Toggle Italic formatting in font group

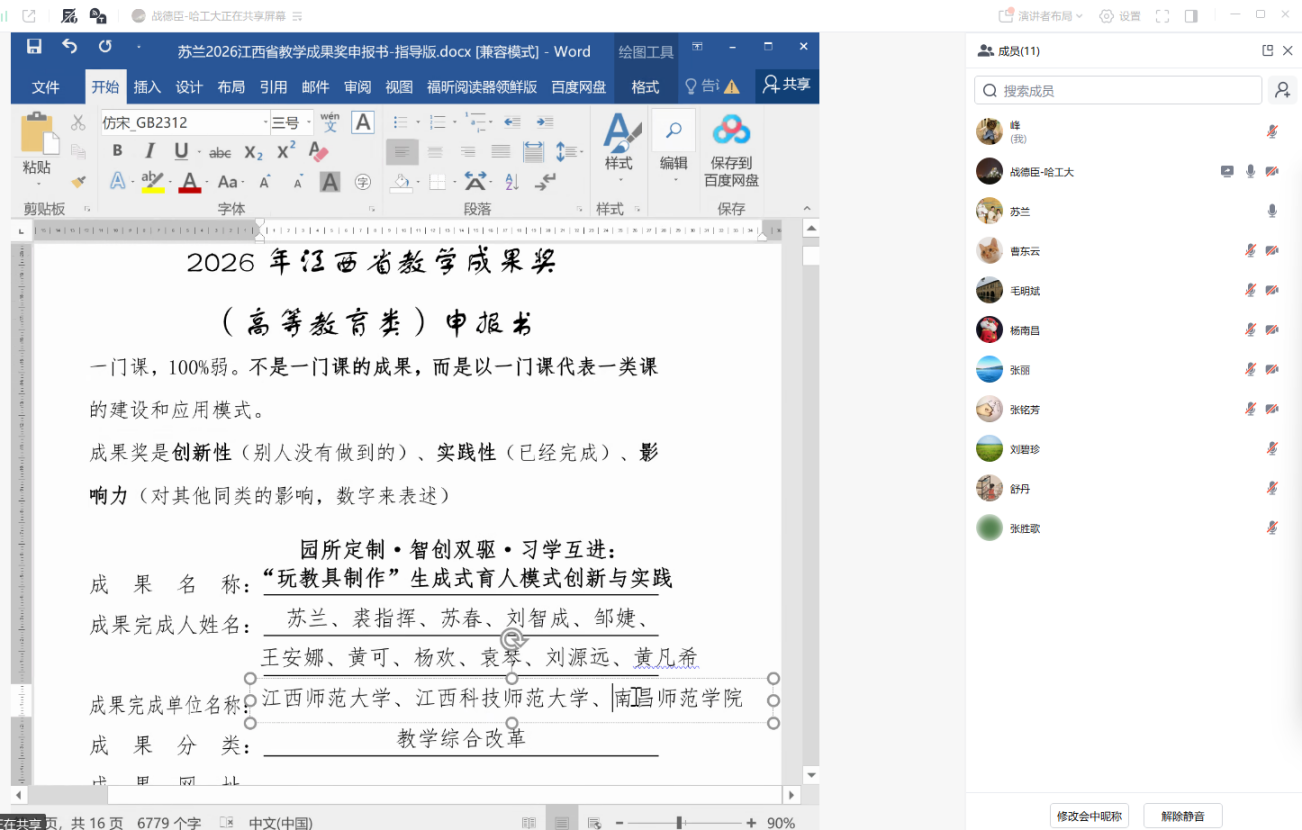tap(149, 152)
